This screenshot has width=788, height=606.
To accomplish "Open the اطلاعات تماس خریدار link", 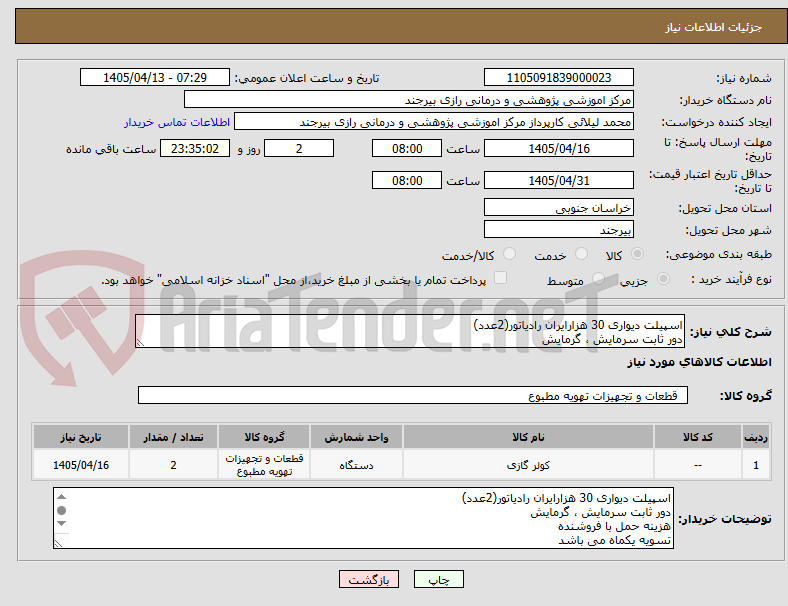I will coord(177,122).
